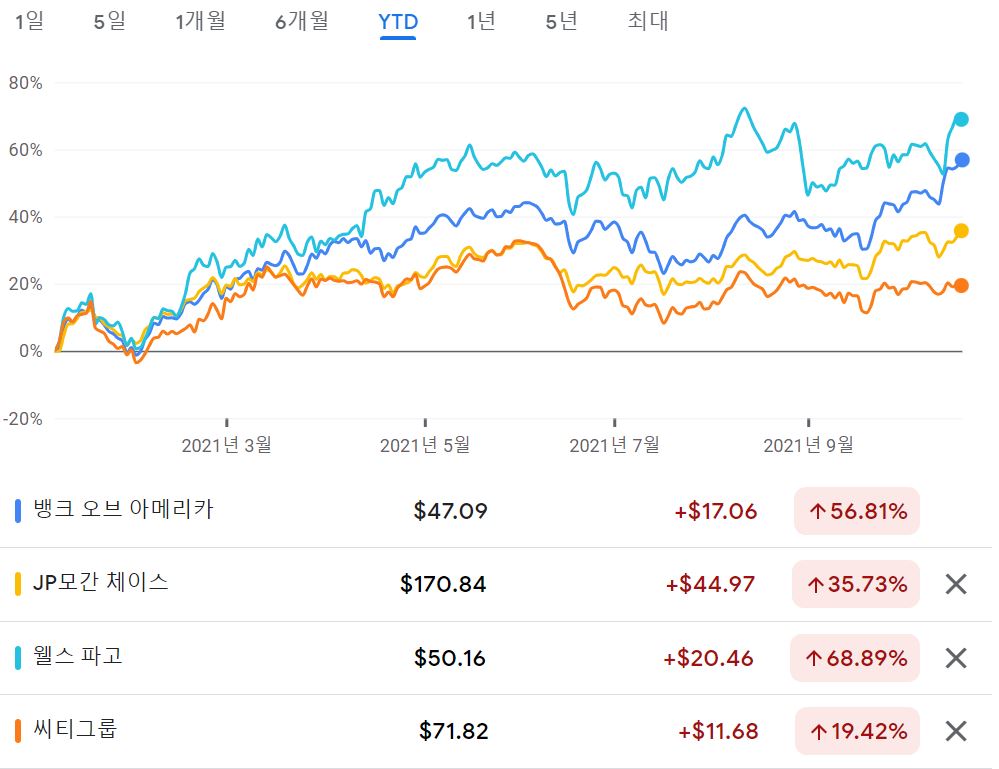Image resolution: width=999 pixels, height=769 pixels.
Task: Click the 20% y-axis label
Action: point(25,284)
